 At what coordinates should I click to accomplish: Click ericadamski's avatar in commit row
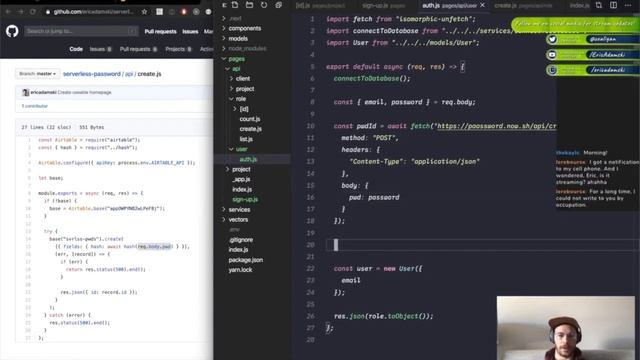tap(26, 93)
